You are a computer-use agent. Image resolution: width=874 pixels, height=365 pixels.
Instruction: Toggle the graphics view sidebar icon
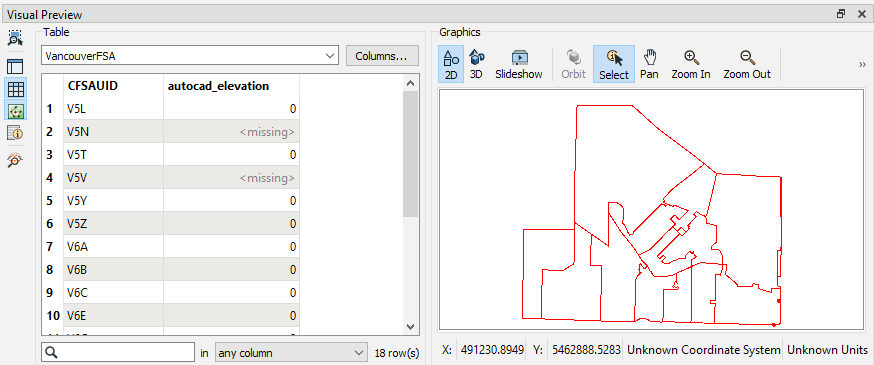tap(15, 110)
